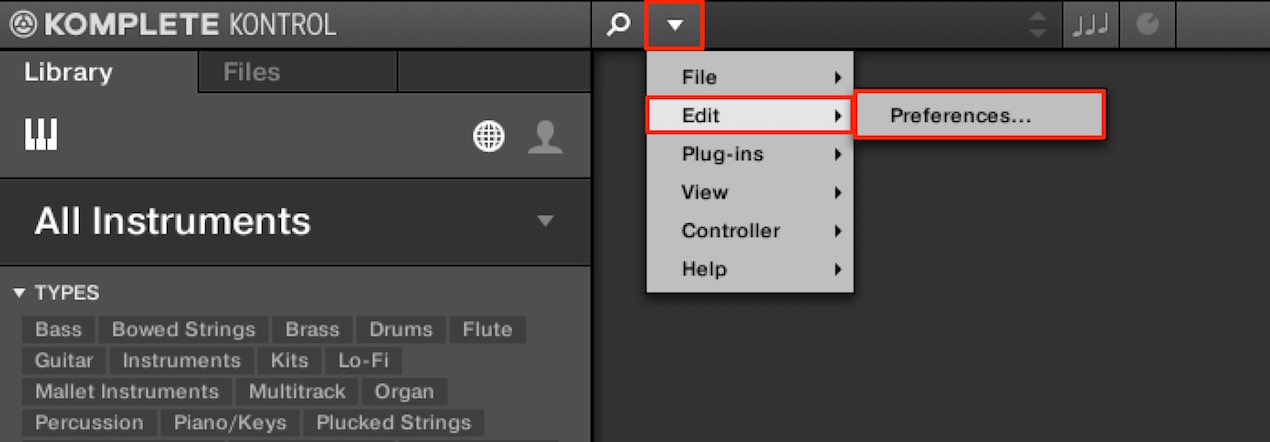Step through presets with up/down arrows

pyautogui.click(x=1039, y=25)
